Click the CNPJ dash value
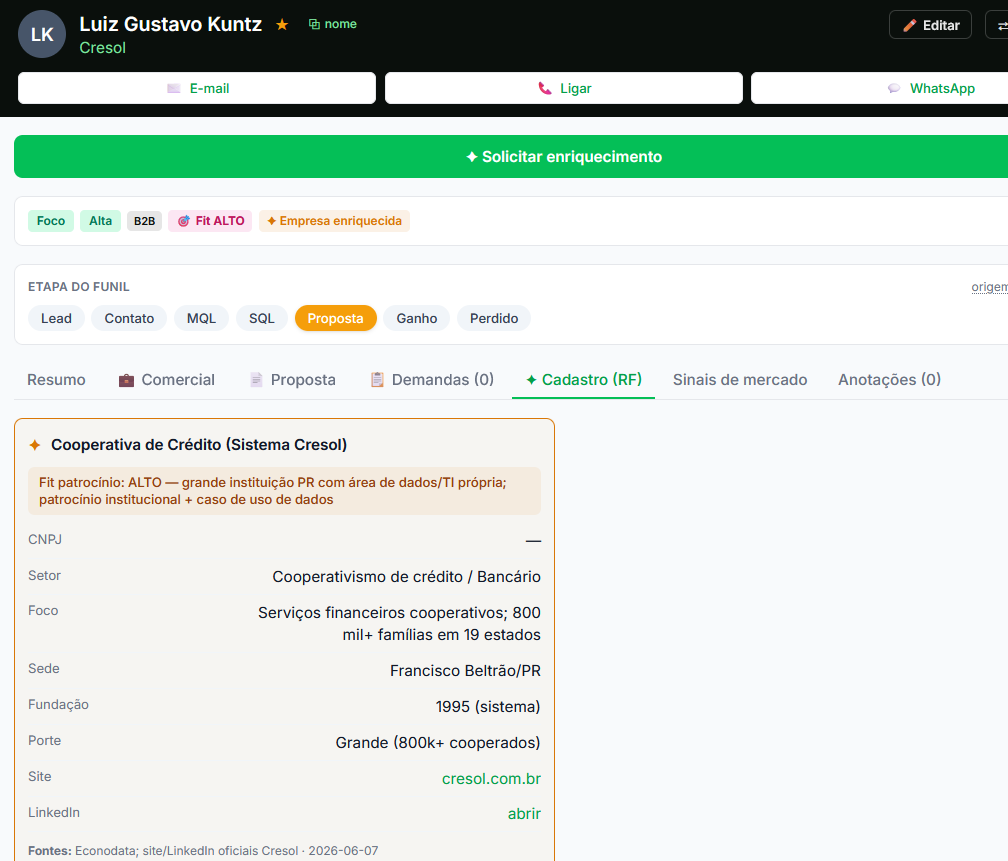 (x=533, y=541)
